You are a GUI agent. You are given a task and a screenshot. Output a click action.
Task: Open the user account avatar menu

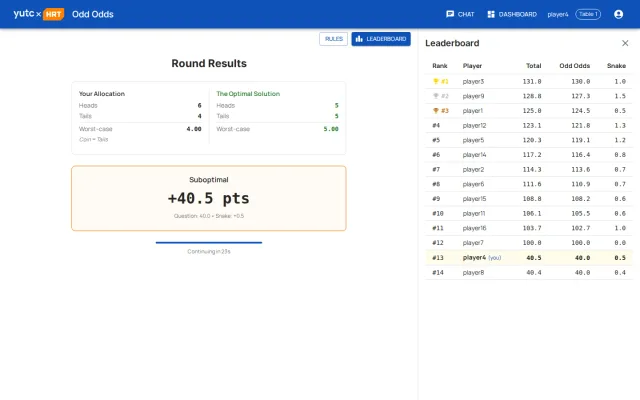click(x=618, y=14)
